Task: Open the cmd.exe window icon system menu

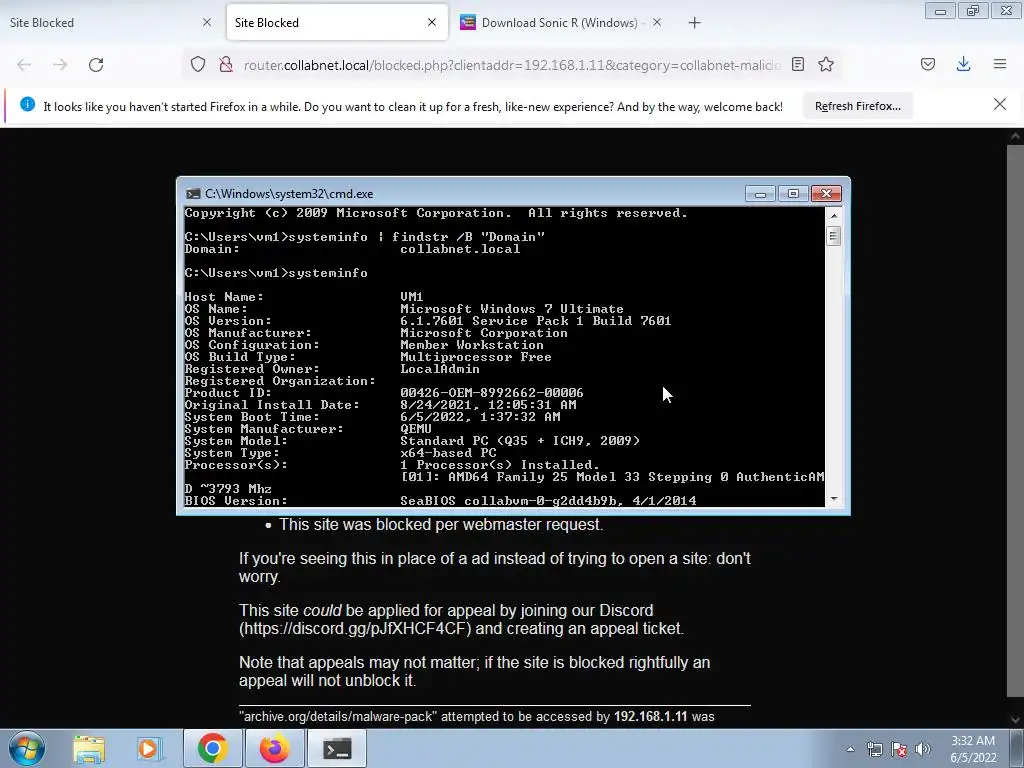Action: click(x=193, y=194)
